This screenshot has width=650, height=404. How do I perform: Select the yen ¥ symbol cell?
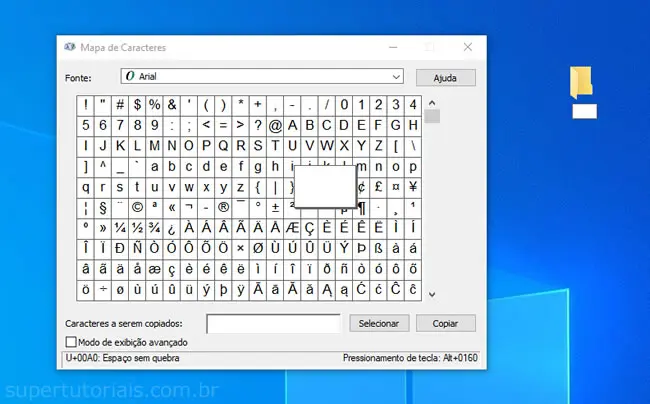pos(412,187)
